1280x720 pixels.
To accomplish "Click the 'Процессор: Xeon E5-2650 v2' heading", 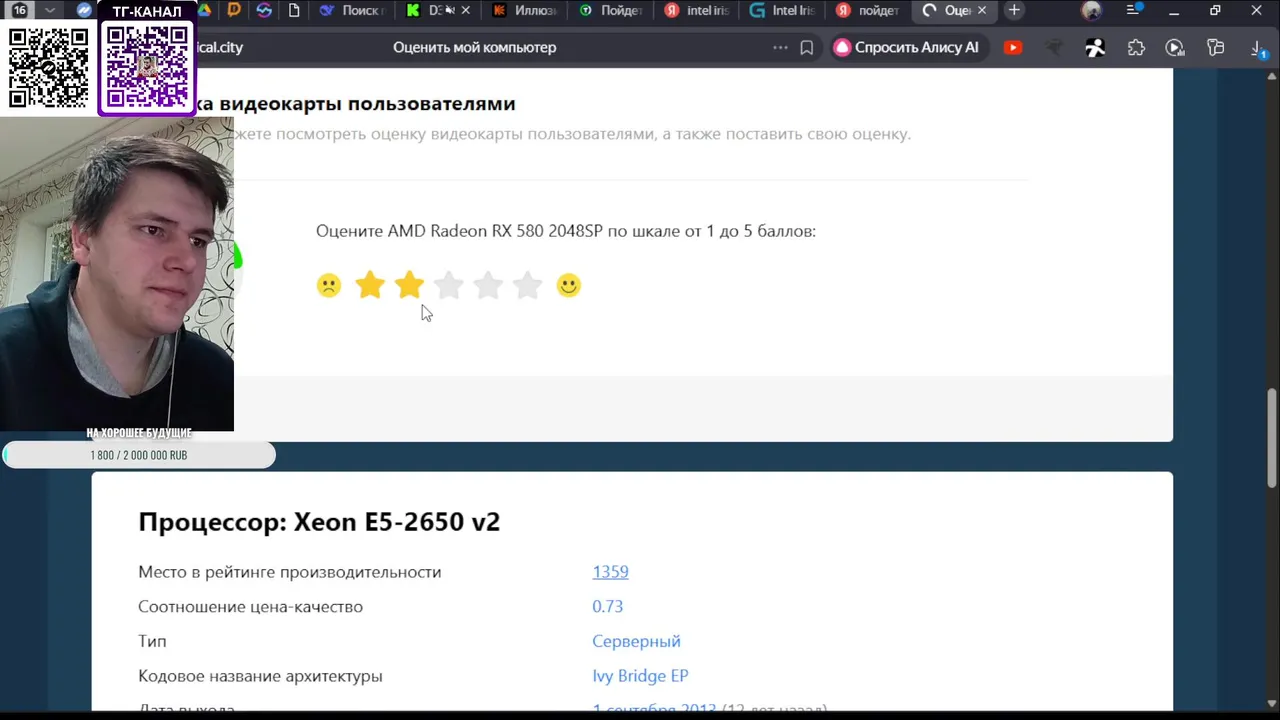I will pos(319,522).
